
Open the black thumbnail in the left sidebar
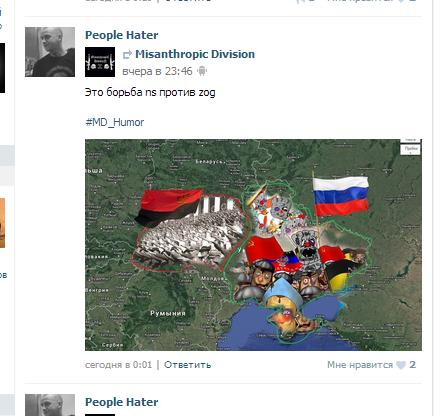point(2,68)
